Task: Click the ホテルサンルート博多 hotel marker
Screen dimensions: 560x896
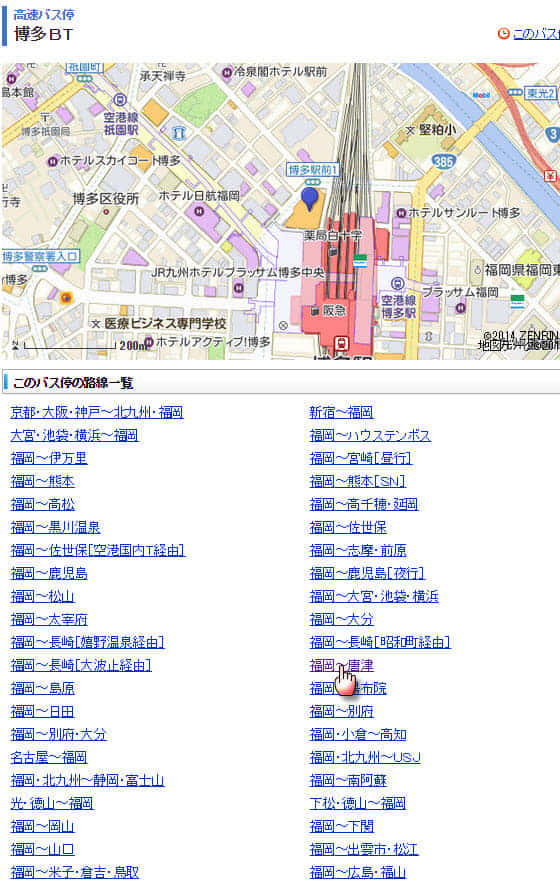Action: (401, 213)
